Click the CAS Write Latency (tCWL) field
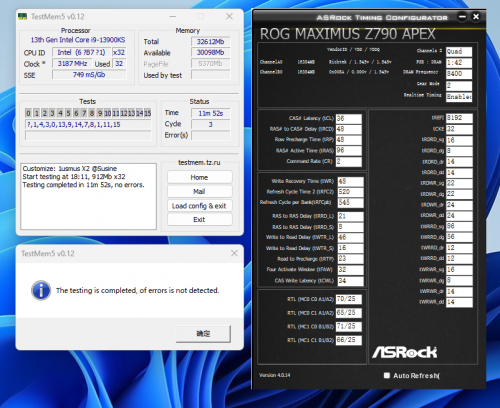500x408 pixels. point(350,281)
